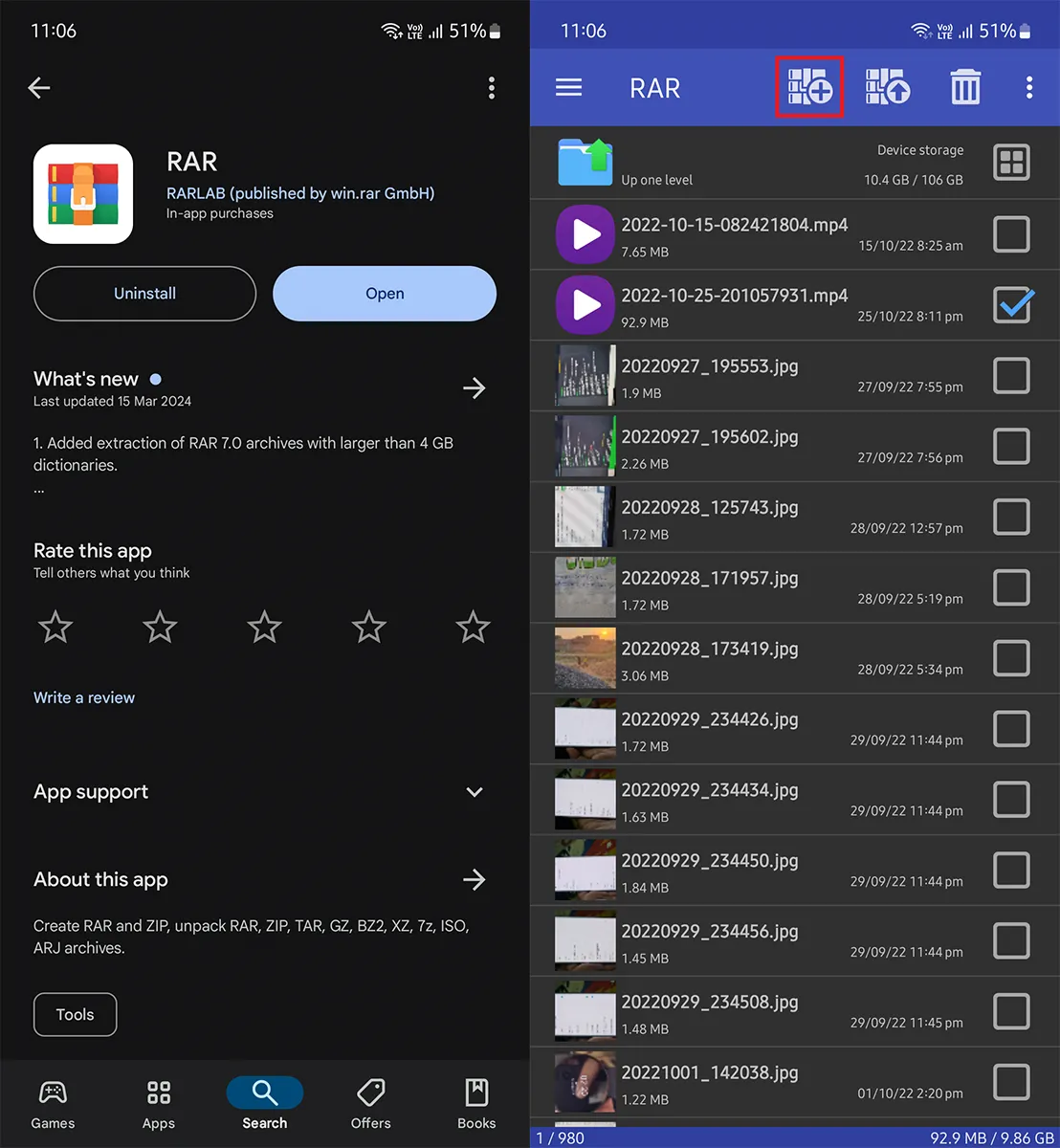Open What's new details arrow
The image size is (1060, 1148).
point(474,387)
